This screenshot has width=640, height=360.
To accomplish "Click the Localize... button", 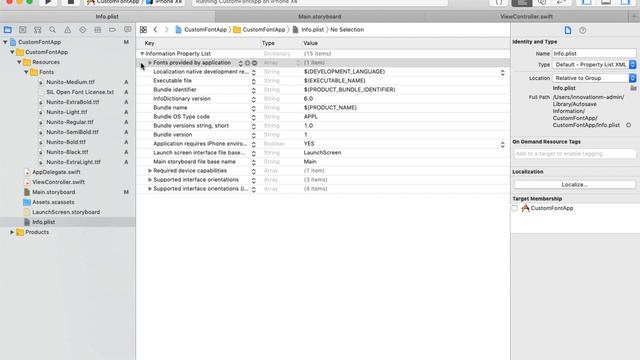I will (x=574, y=184).
